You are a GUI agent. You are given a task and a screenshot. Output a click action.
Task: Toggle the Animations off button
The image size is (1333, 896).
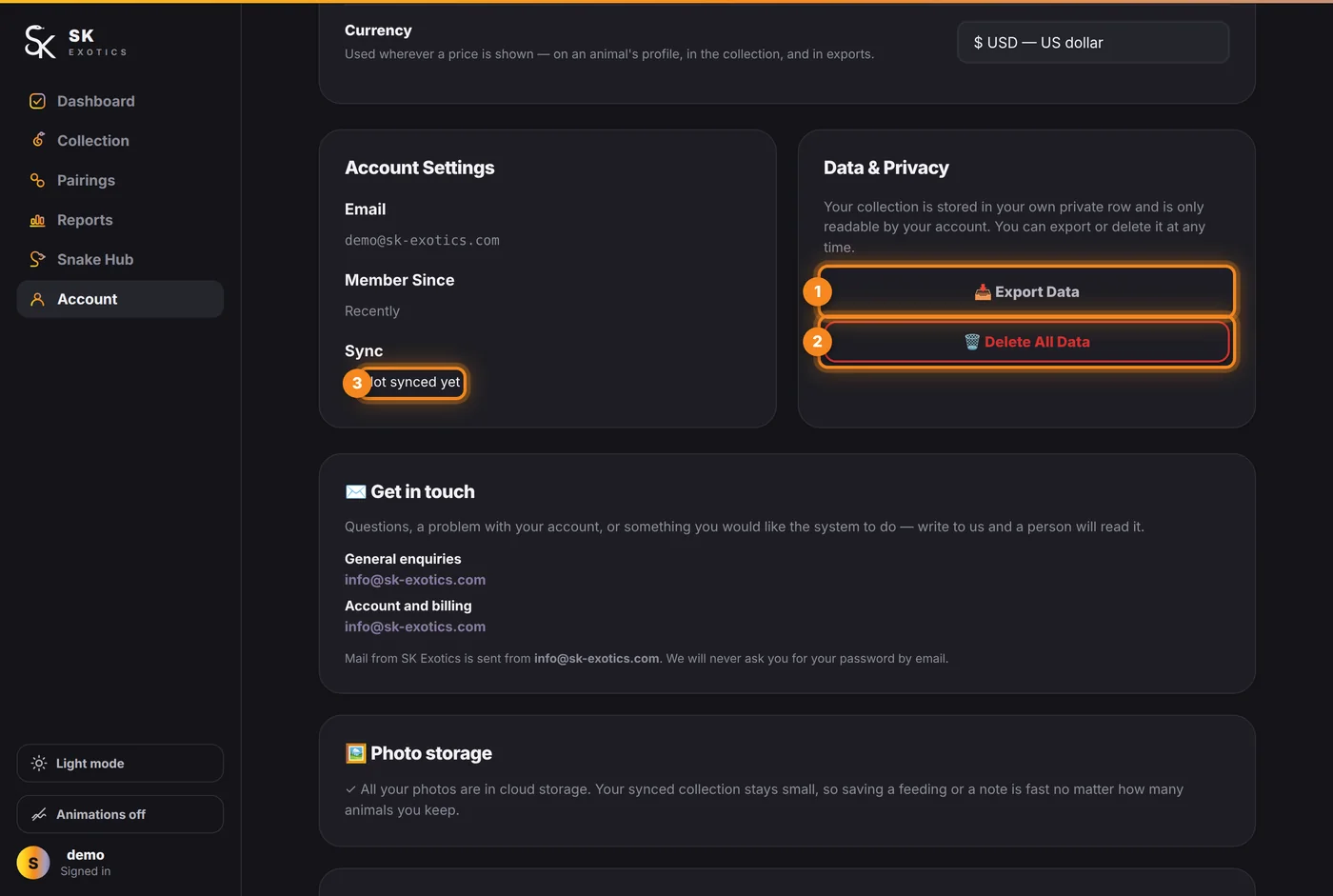(x=120, y=814)
